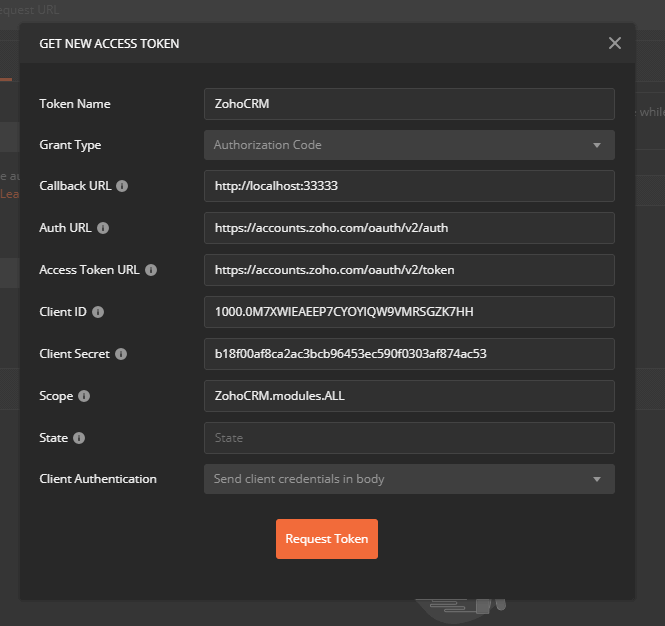Edit the Client ID text field
The image size is (665, 626).
tap(408, 312)
